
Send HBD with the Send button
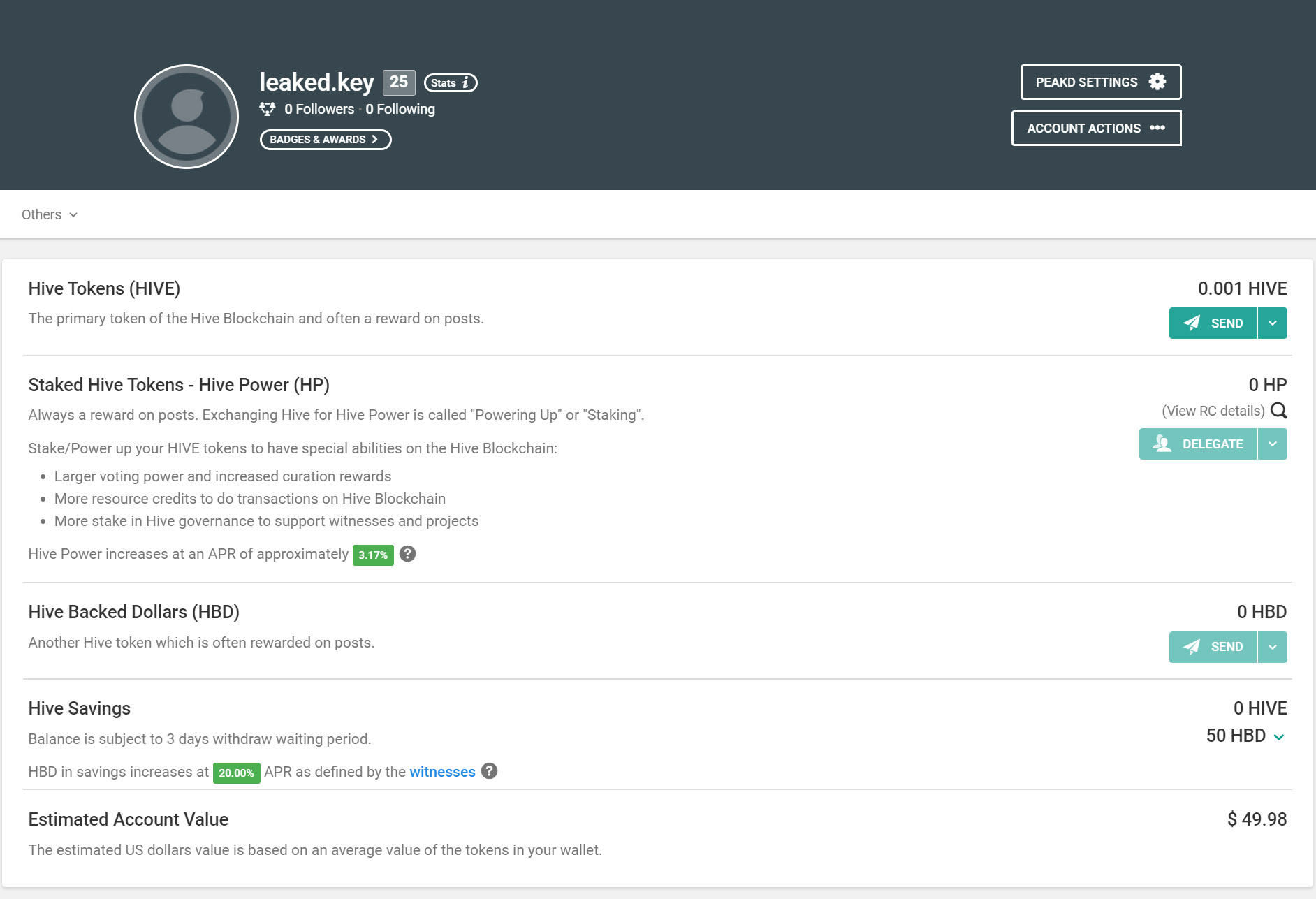click(x=1213, y=647)
